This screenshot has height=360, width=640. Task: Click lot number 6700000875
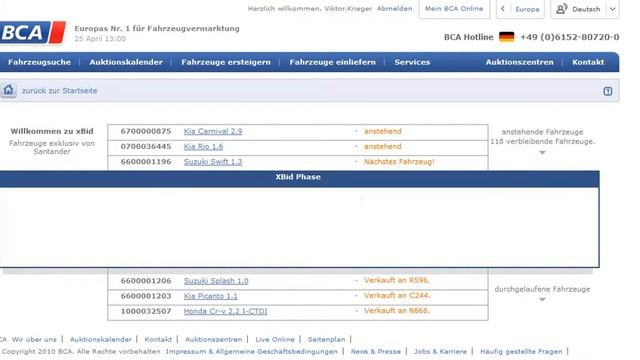click(146, 131)
